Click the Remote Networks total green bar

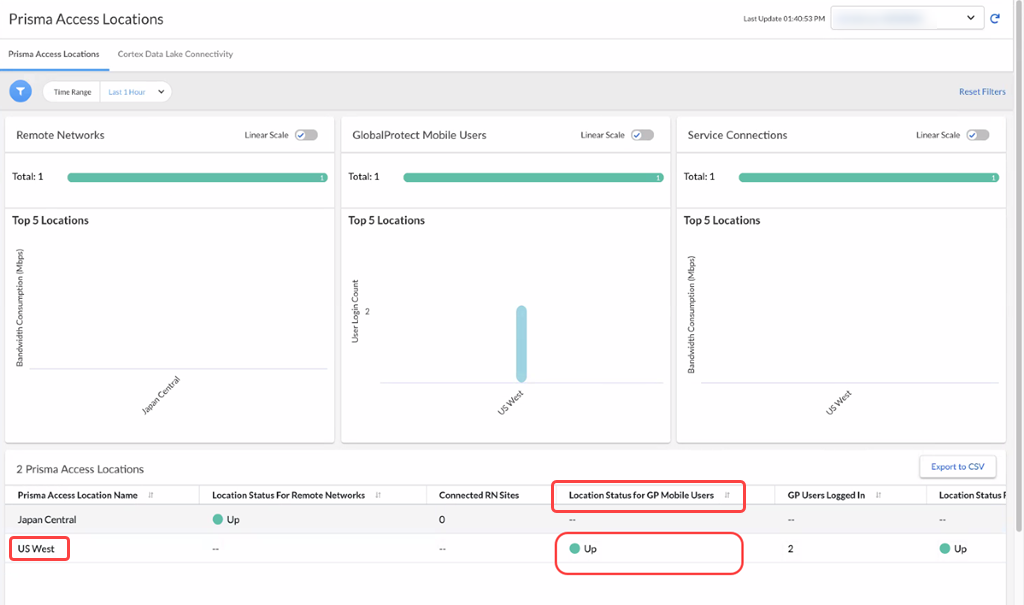197,177
